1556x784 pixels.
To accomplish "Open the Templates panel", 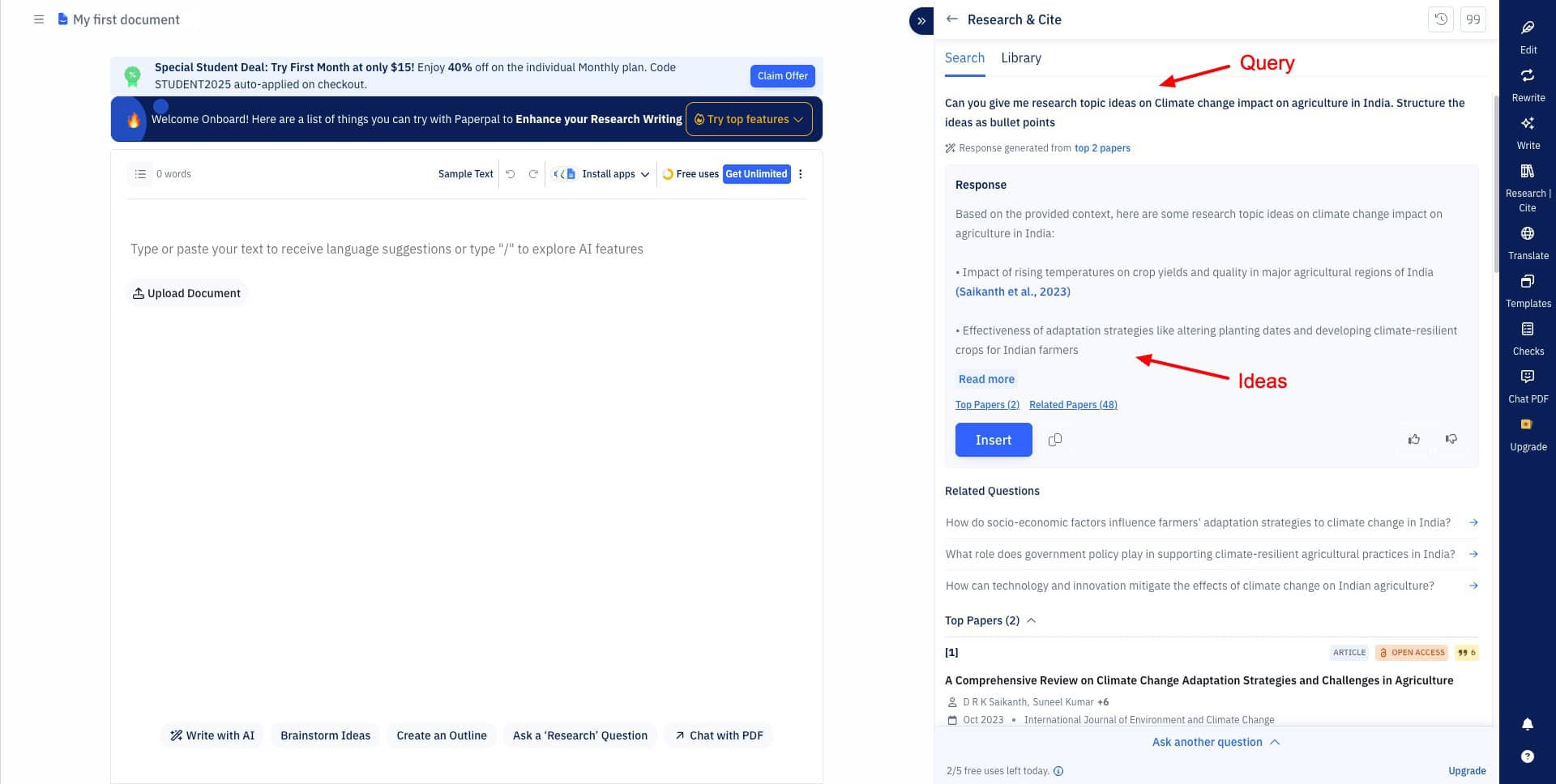I will coord(1528,289).
